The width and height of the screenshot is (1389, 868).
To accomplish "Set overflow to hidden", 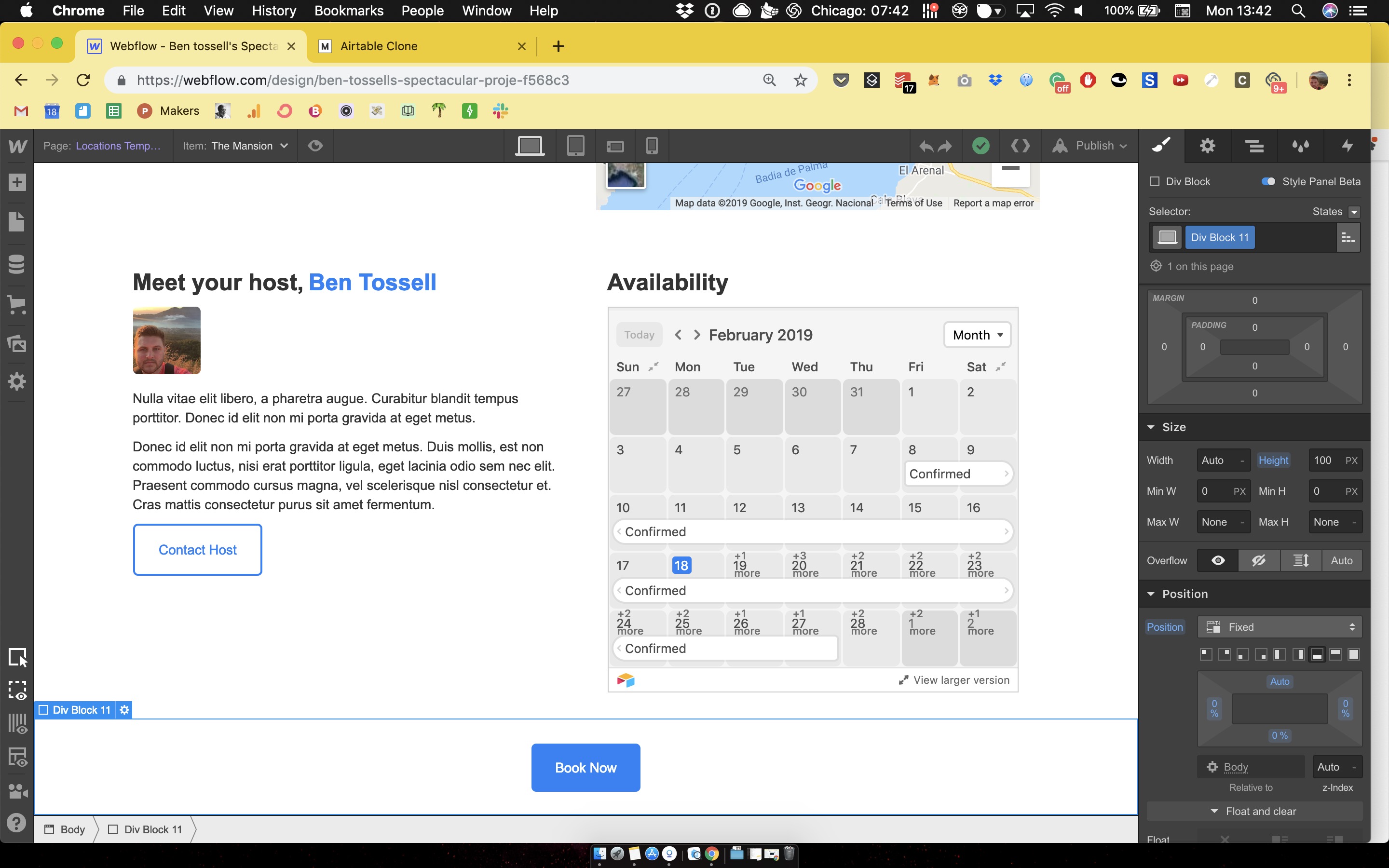I will (1259, 560).
